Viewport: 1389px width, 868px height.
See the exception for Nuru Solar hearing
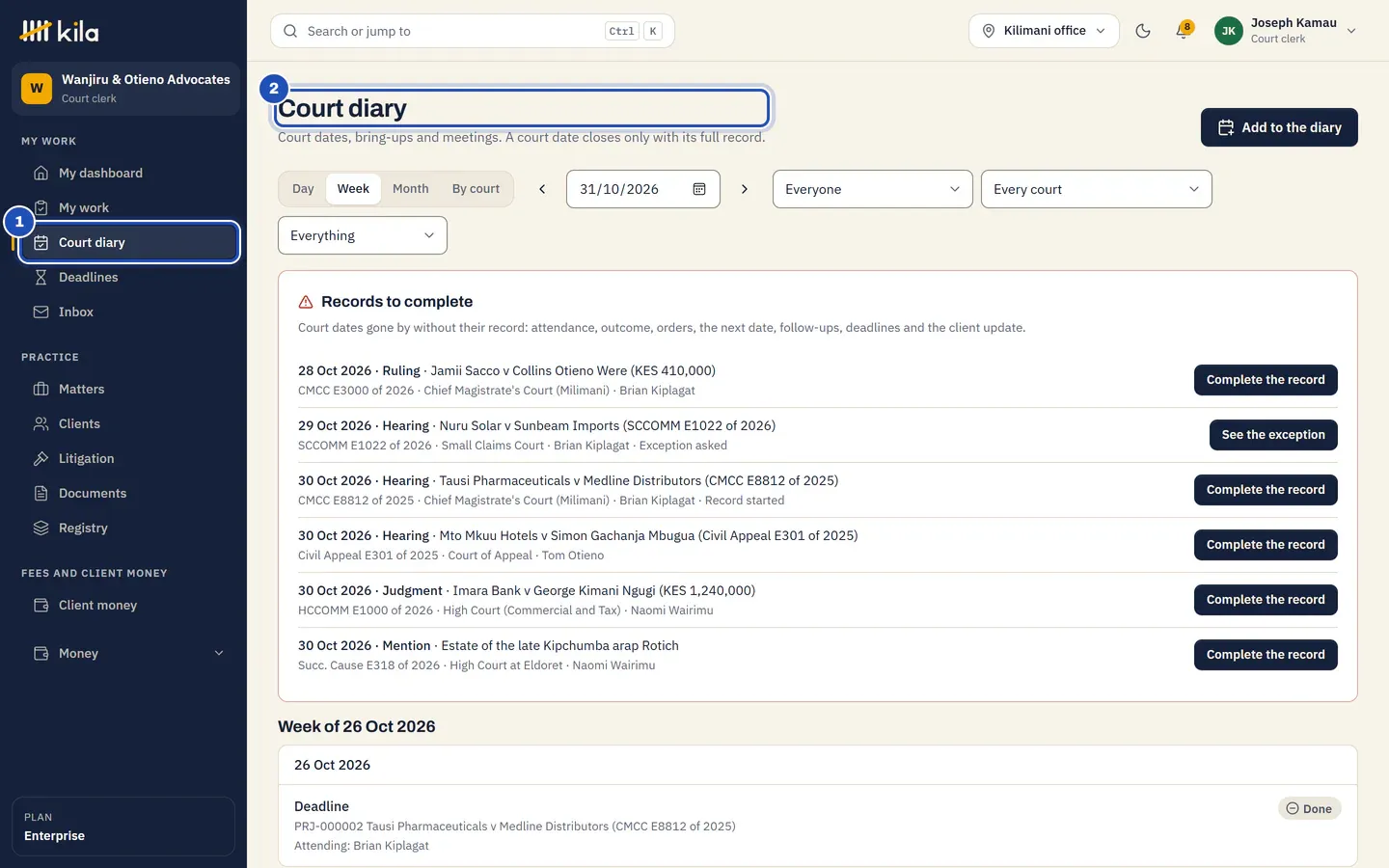(x=1273, y=435)
